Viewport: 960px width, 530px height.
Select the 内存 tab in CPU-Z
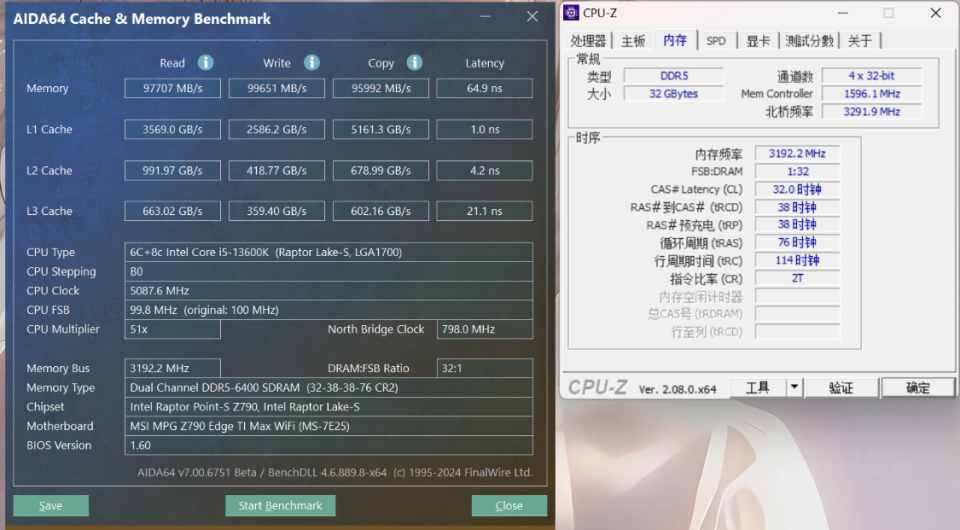pos(675,40)
